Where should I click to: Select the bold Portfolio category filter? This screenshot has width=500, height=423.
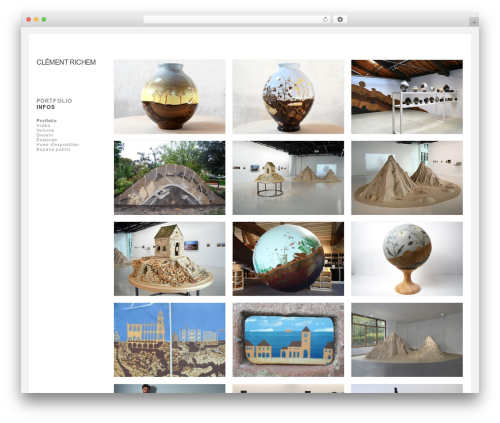(x=46, y=121)
